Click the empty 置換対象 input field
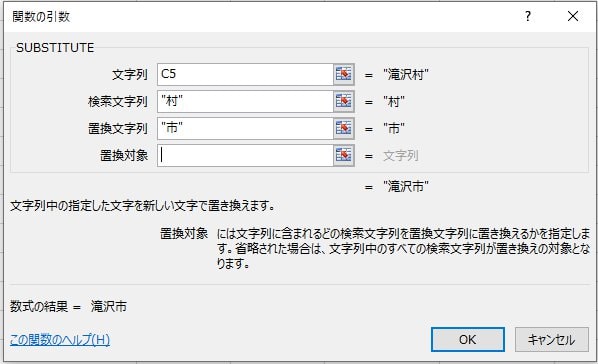Screen dimensions: 598x364 click(245, 155)
